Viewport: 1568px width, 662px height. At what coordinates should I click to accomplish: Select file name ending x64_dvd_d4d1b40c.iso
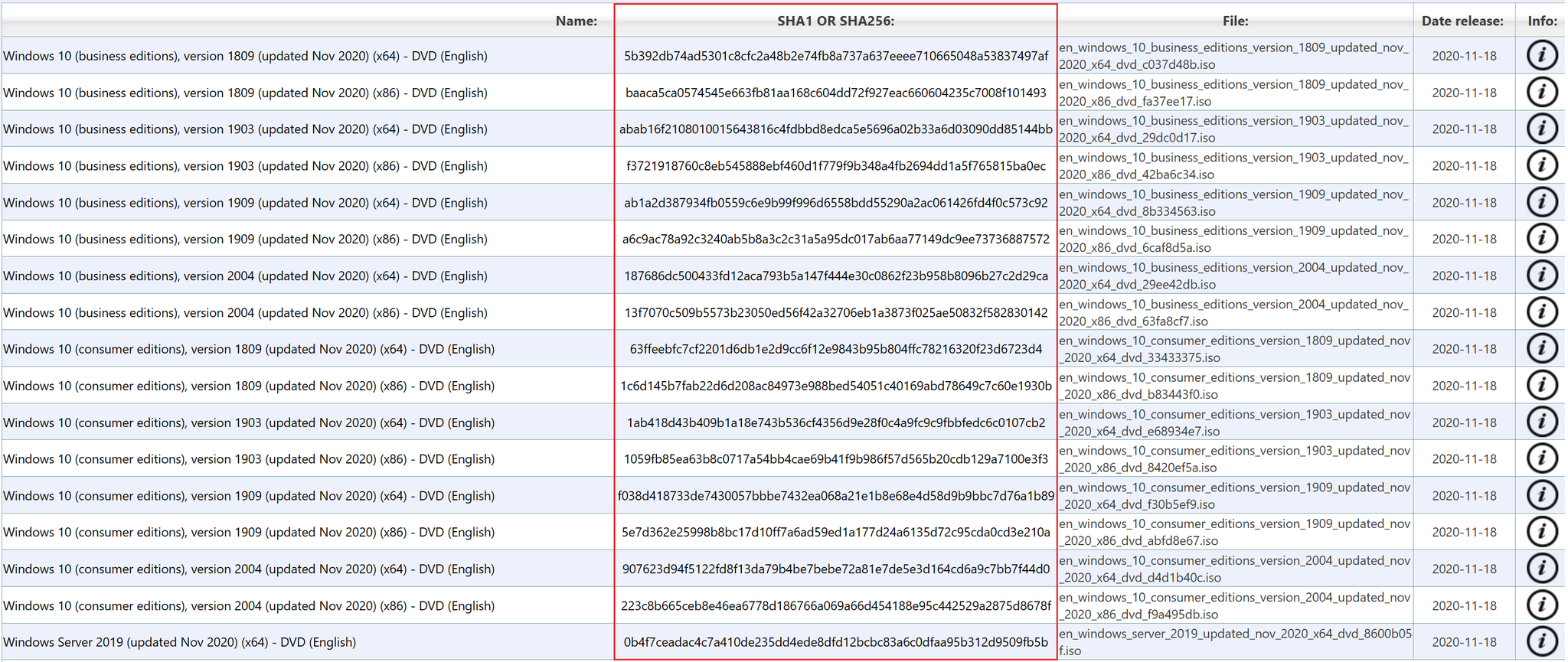coord(1235,569)
